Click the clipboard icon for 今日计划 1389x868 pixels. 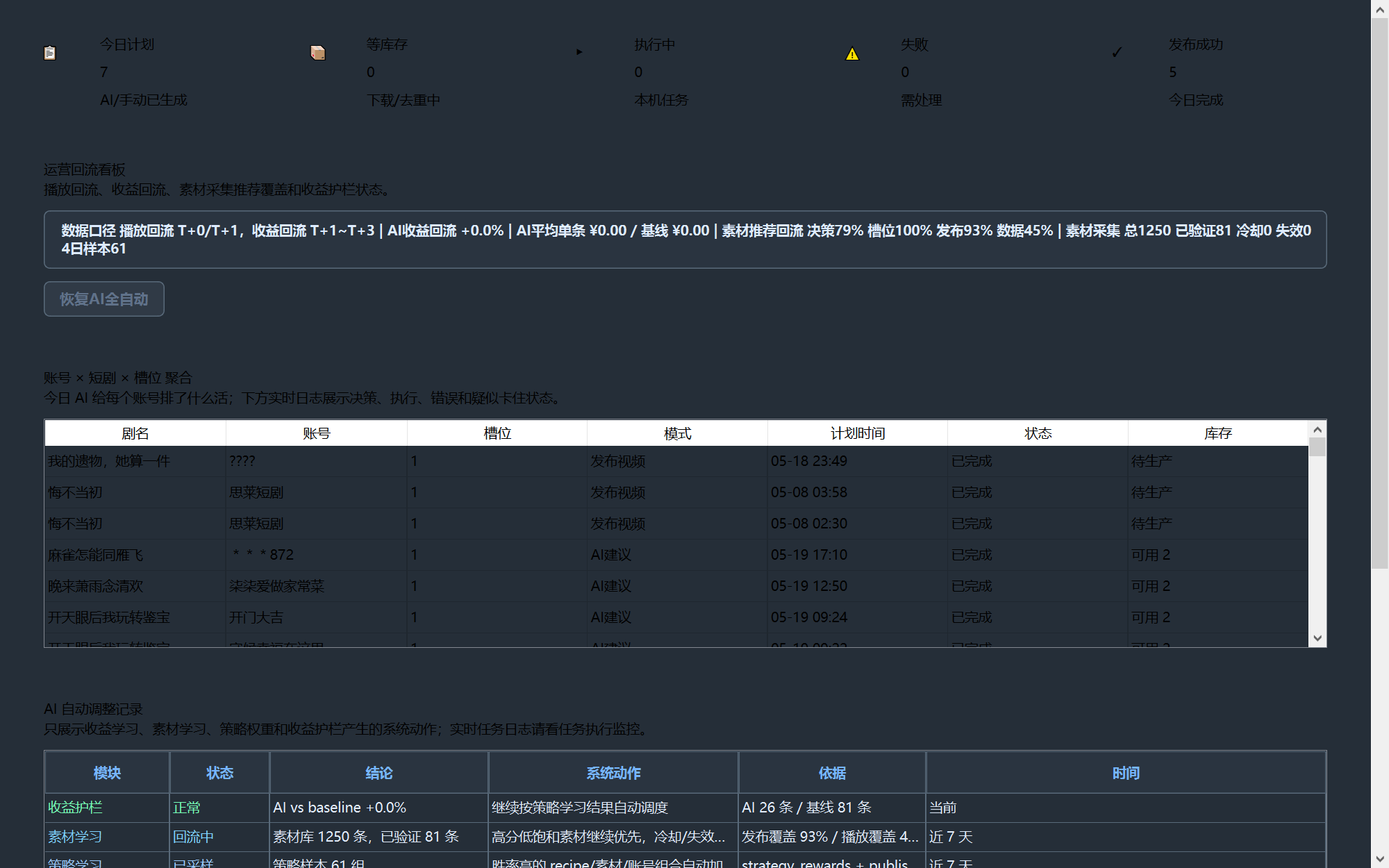click(50, 53)
